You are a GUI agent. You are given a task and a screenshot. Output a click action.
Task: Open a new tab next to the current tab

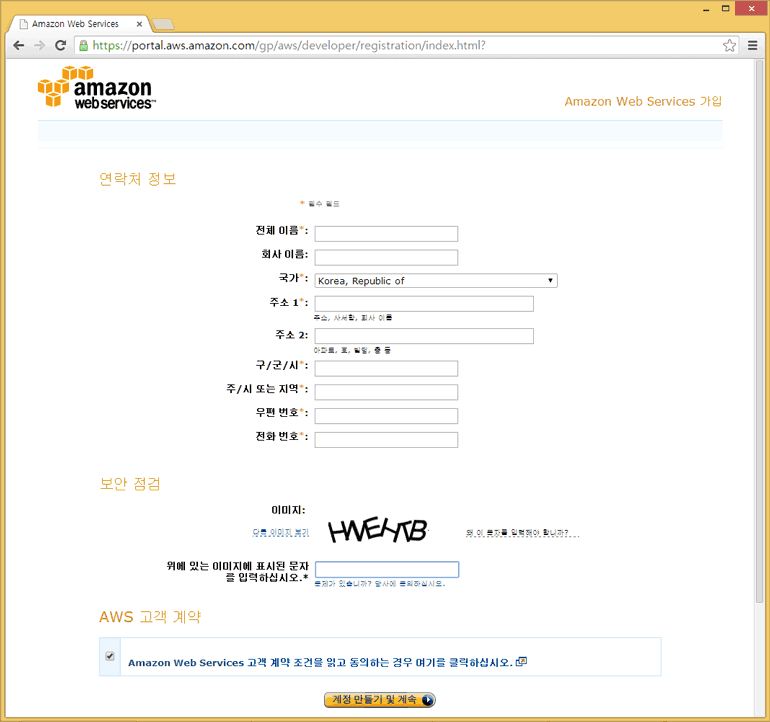coord(163,23)
